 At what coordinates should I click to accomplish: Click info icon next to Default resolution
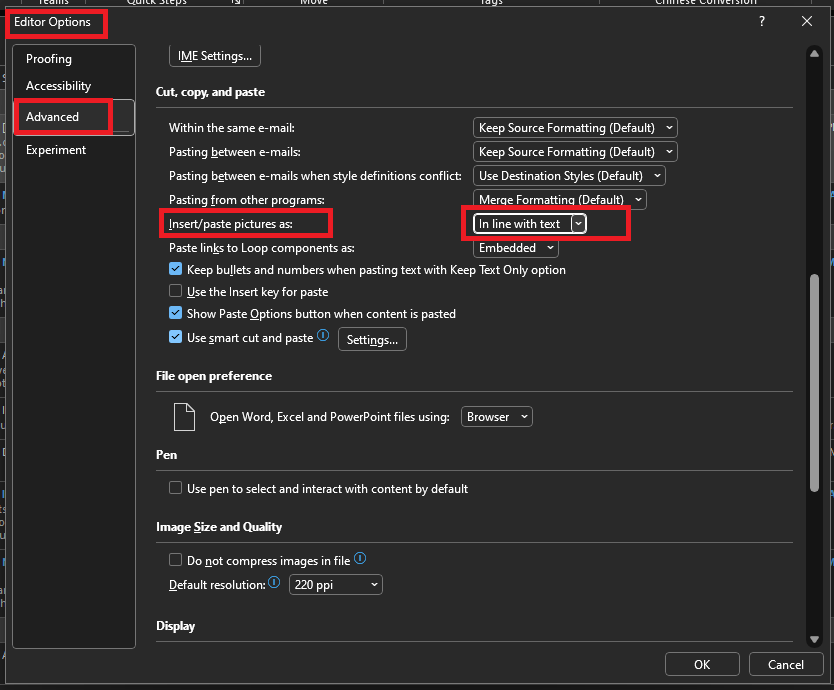pos(274,582)
